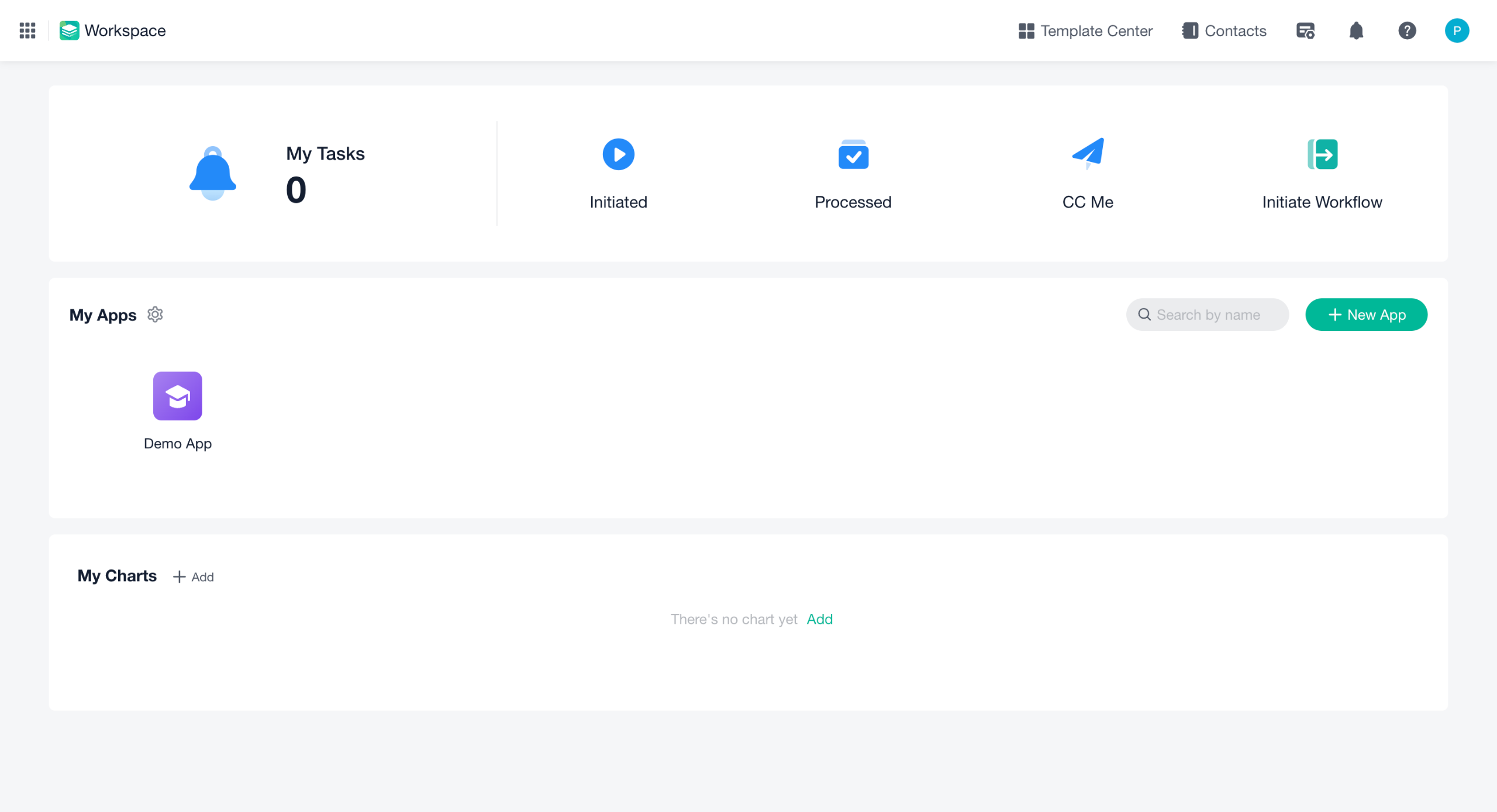This screenshot has width=1497, height=812.
Task: Click Initiate Workflow icon
Action: pos(1322,154)
